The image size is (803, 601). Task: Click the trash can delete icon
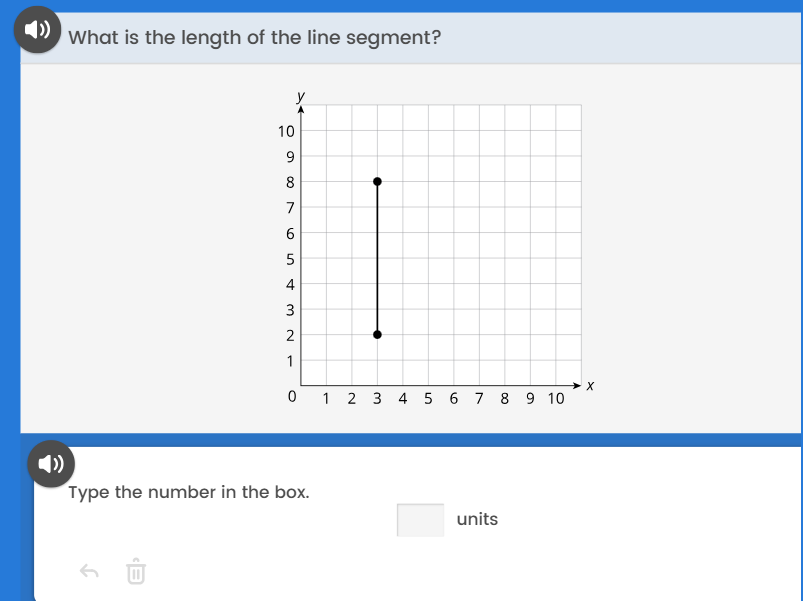(x=136, y=572)
